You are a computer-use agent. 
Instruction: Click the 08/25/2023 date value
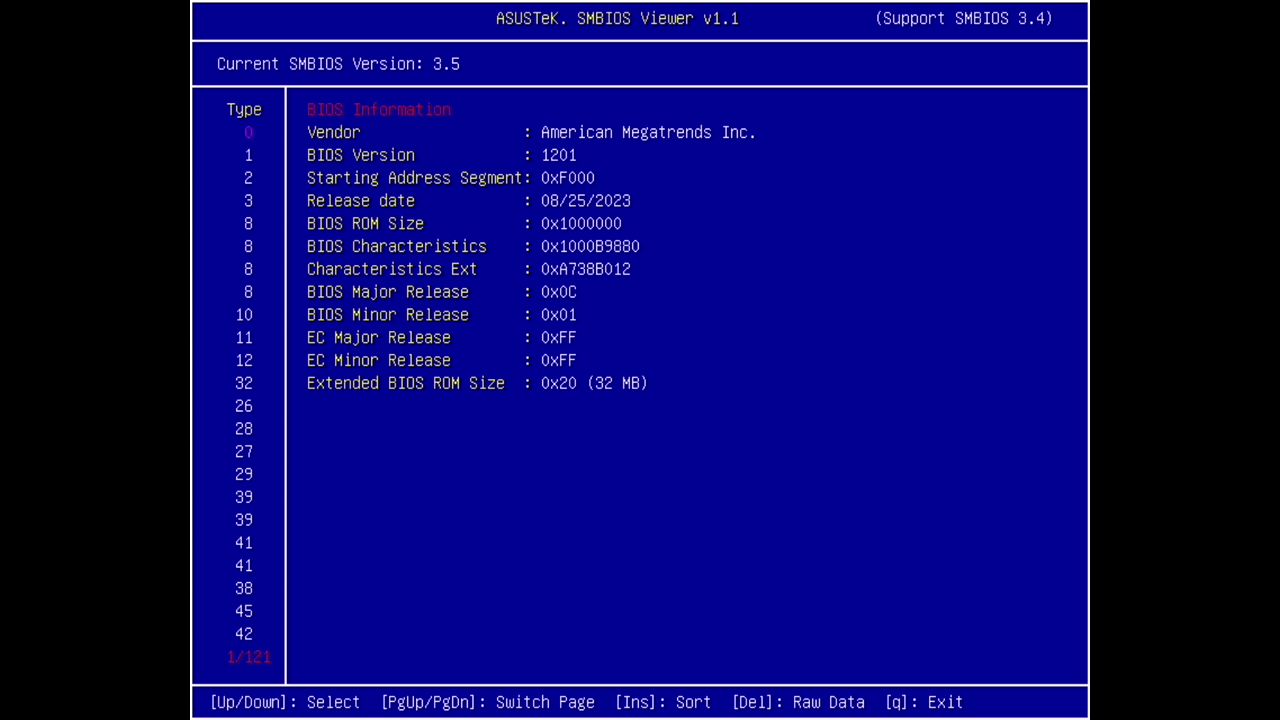click(x=585, y=201)
